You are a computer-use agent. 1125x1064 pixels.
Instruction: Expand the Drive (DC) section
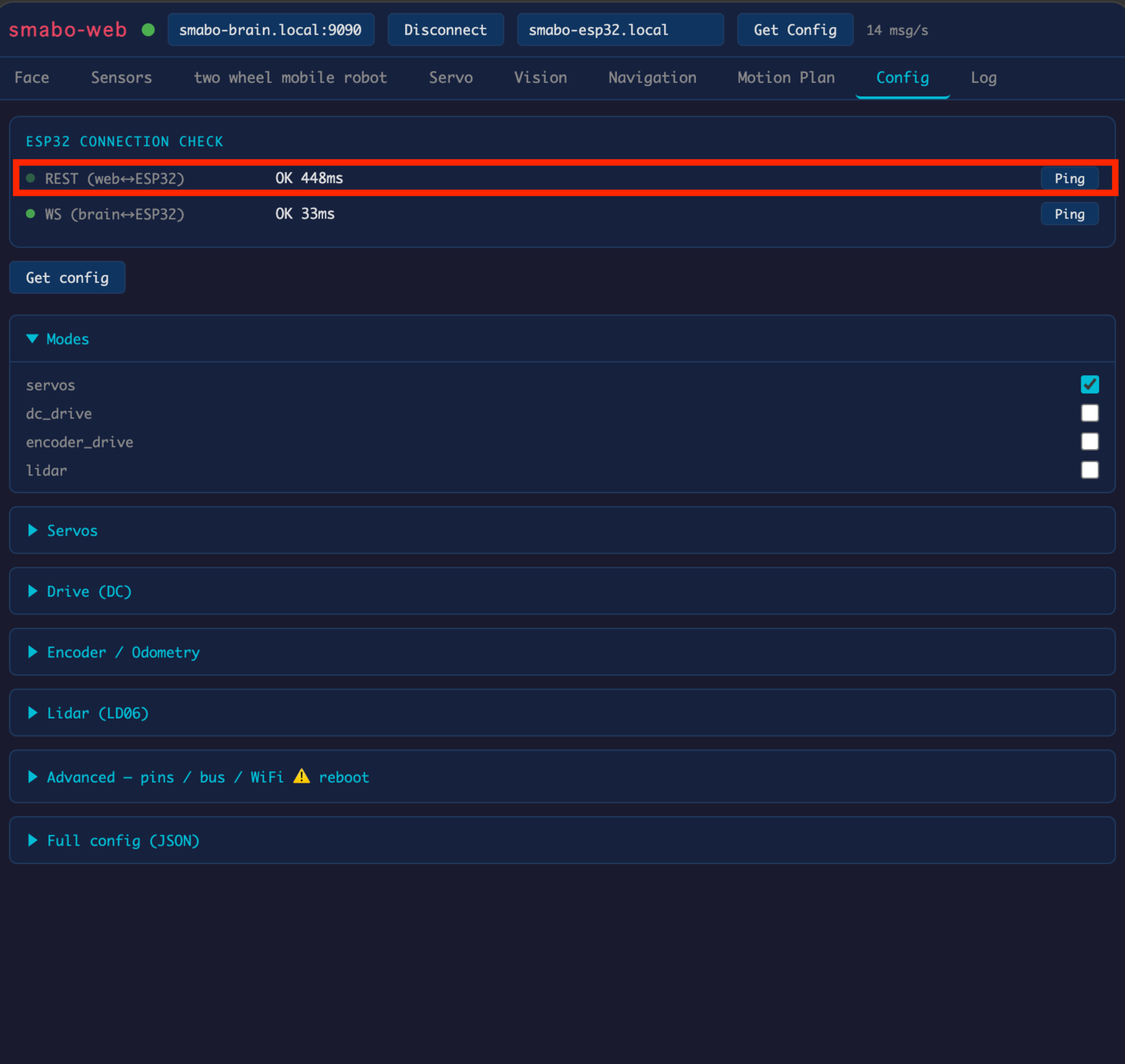562,591
